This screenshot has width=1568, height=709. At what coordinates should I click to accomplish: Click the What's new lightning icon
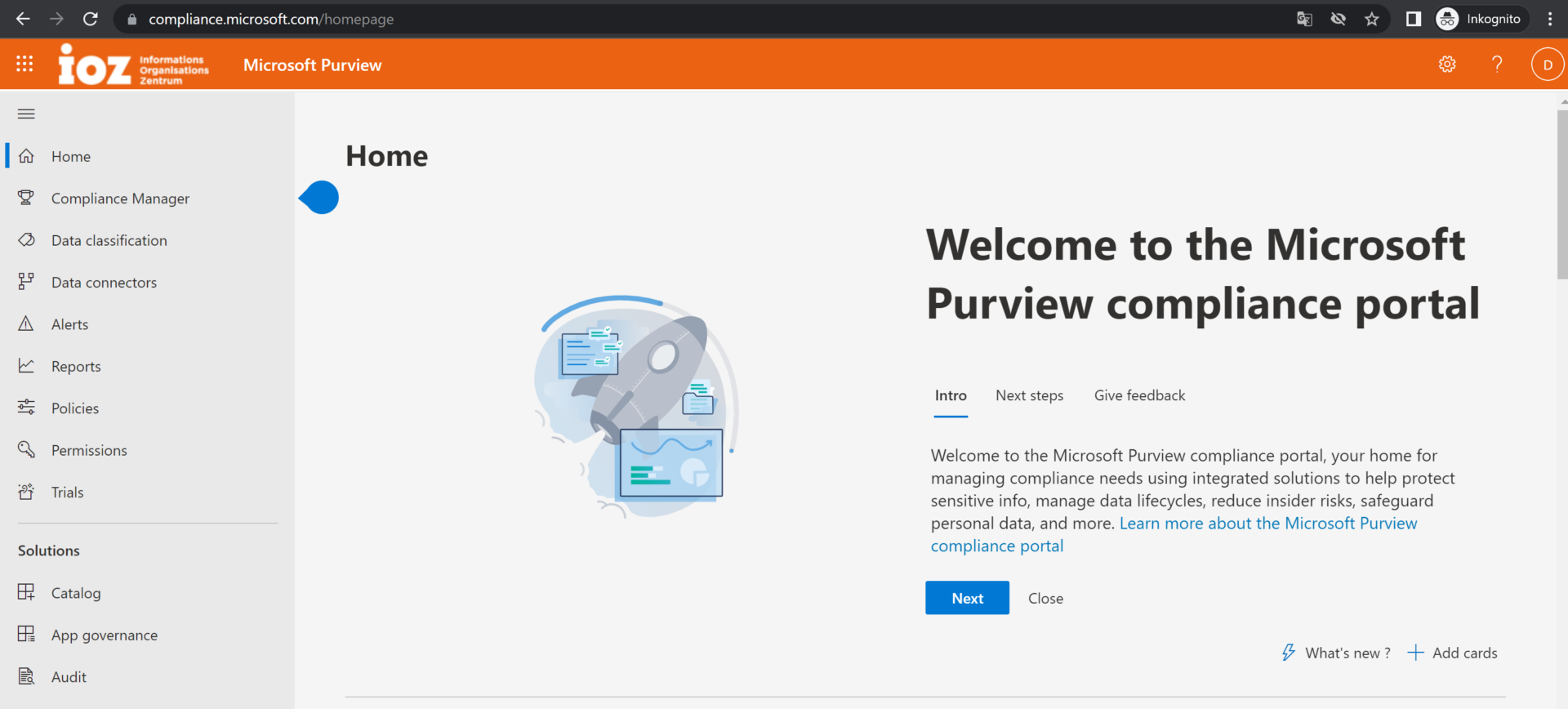point(1289,653)
